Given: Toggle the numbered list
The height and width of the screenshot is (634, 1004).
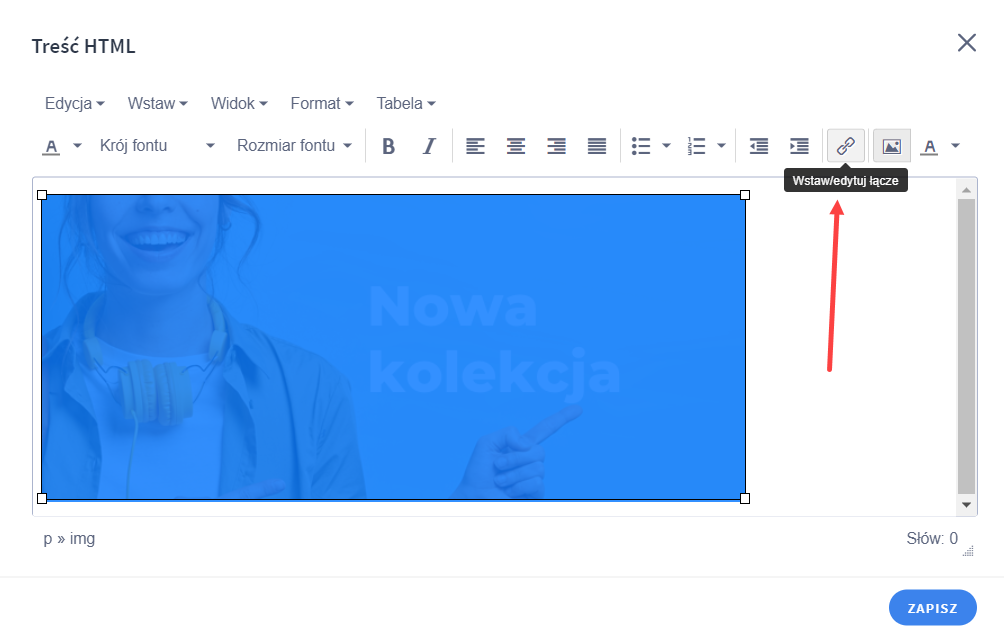Looking at the screenshot, I should click(697, 145).
